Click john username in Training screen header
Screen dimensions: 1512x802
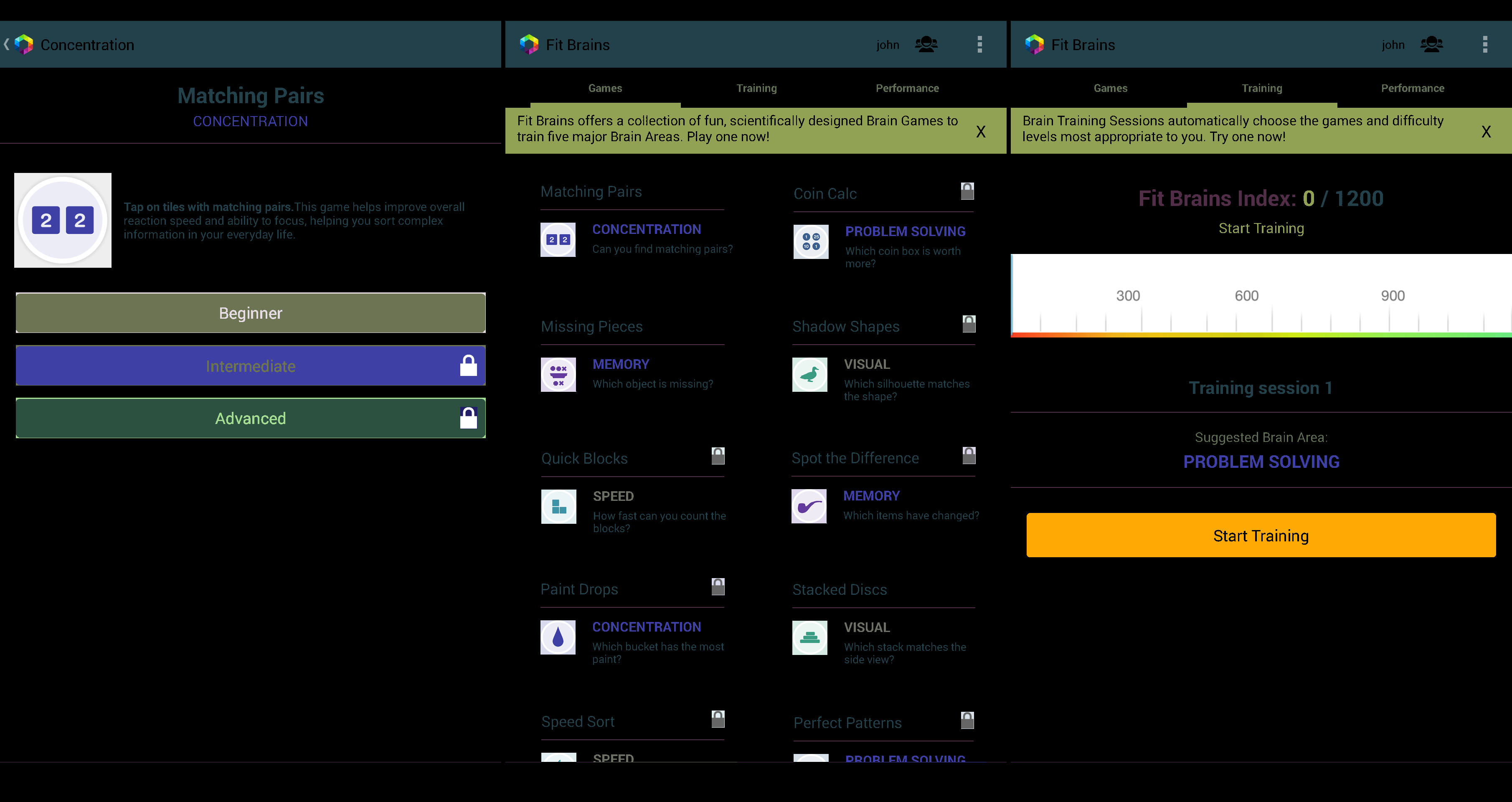[1393, 45]
